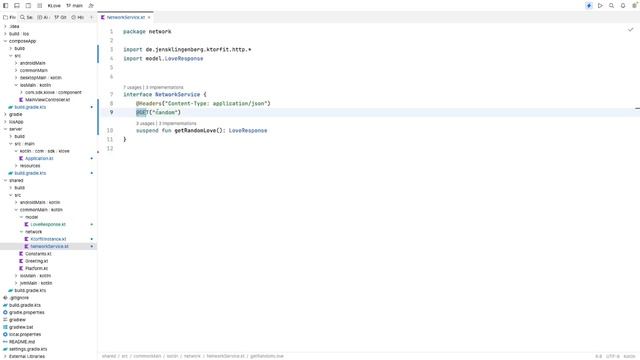
Task: Expand the jvmMain kotlin folder
Action: (16, 283)
